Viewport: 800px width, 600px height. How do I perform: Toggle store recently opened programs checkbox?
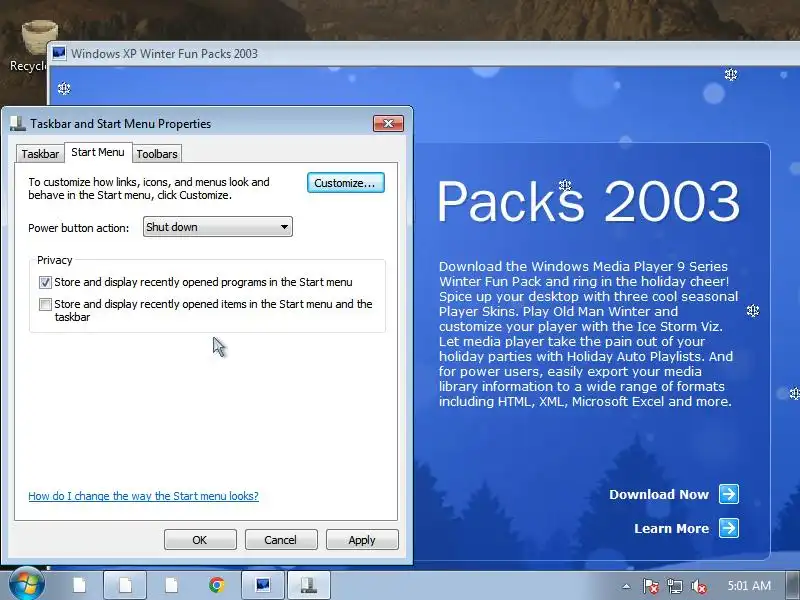(x=45, y=282)
